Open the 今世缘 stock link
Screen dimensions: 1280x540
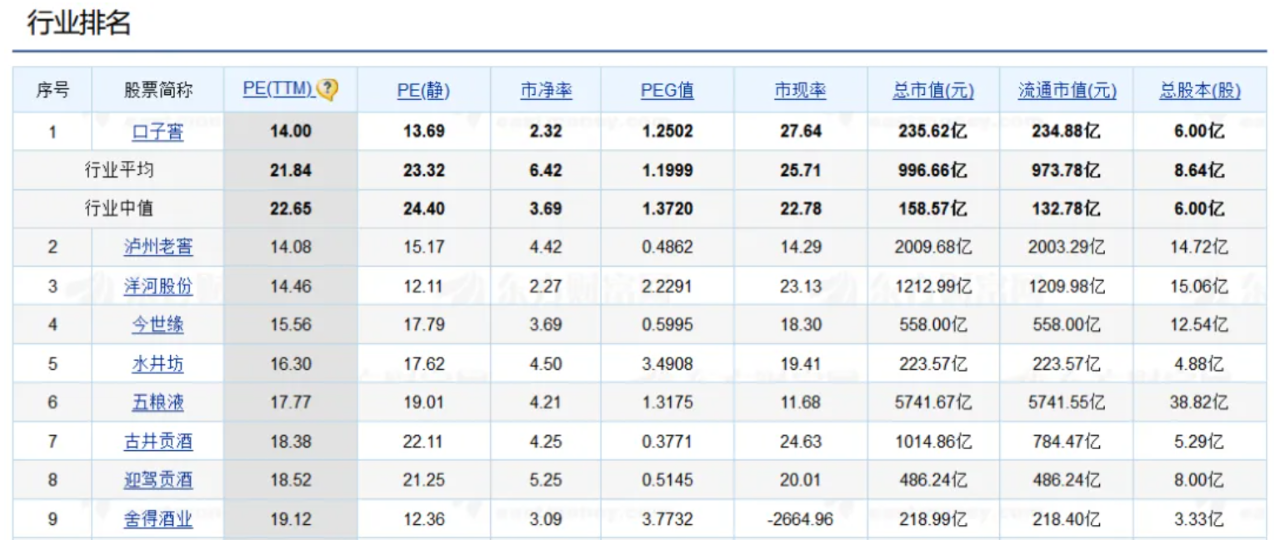[x=158, y=325]
